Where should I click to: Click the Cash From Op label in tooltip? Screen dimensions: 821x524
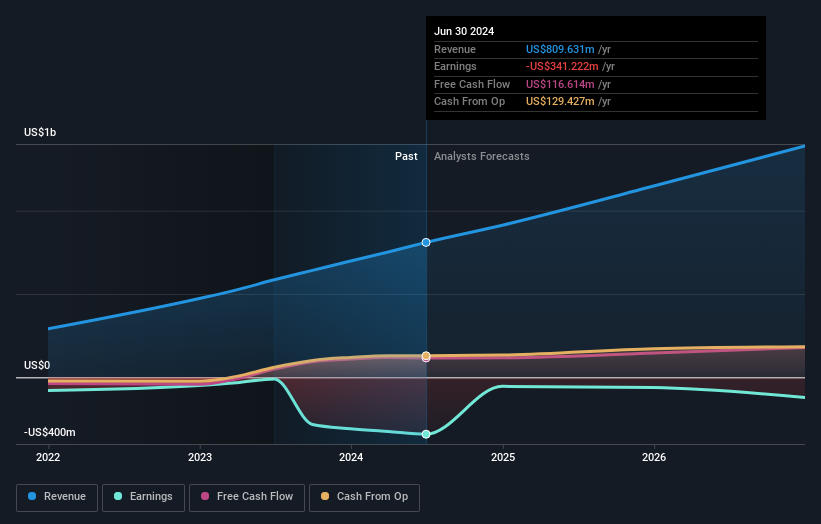470,102
